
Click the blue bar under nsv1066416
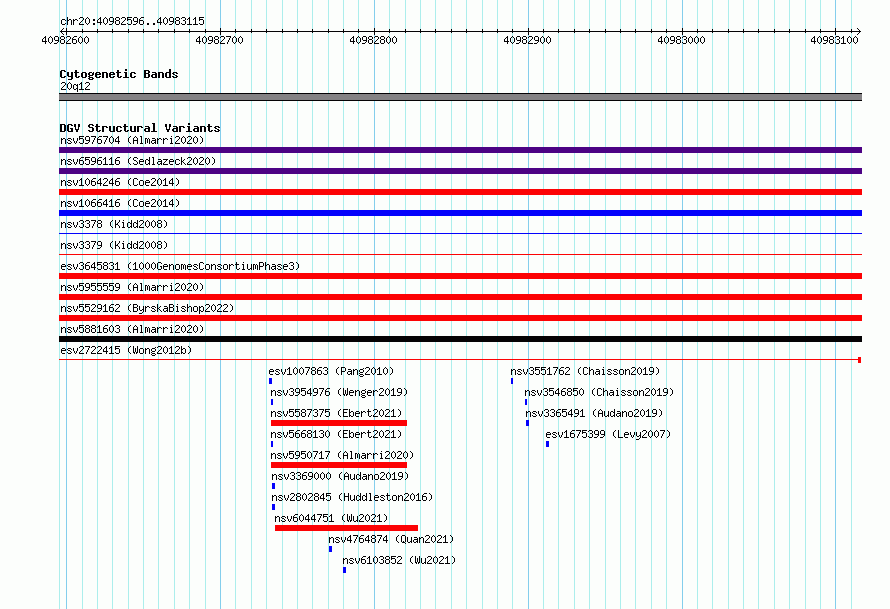[x=460, y=213]
